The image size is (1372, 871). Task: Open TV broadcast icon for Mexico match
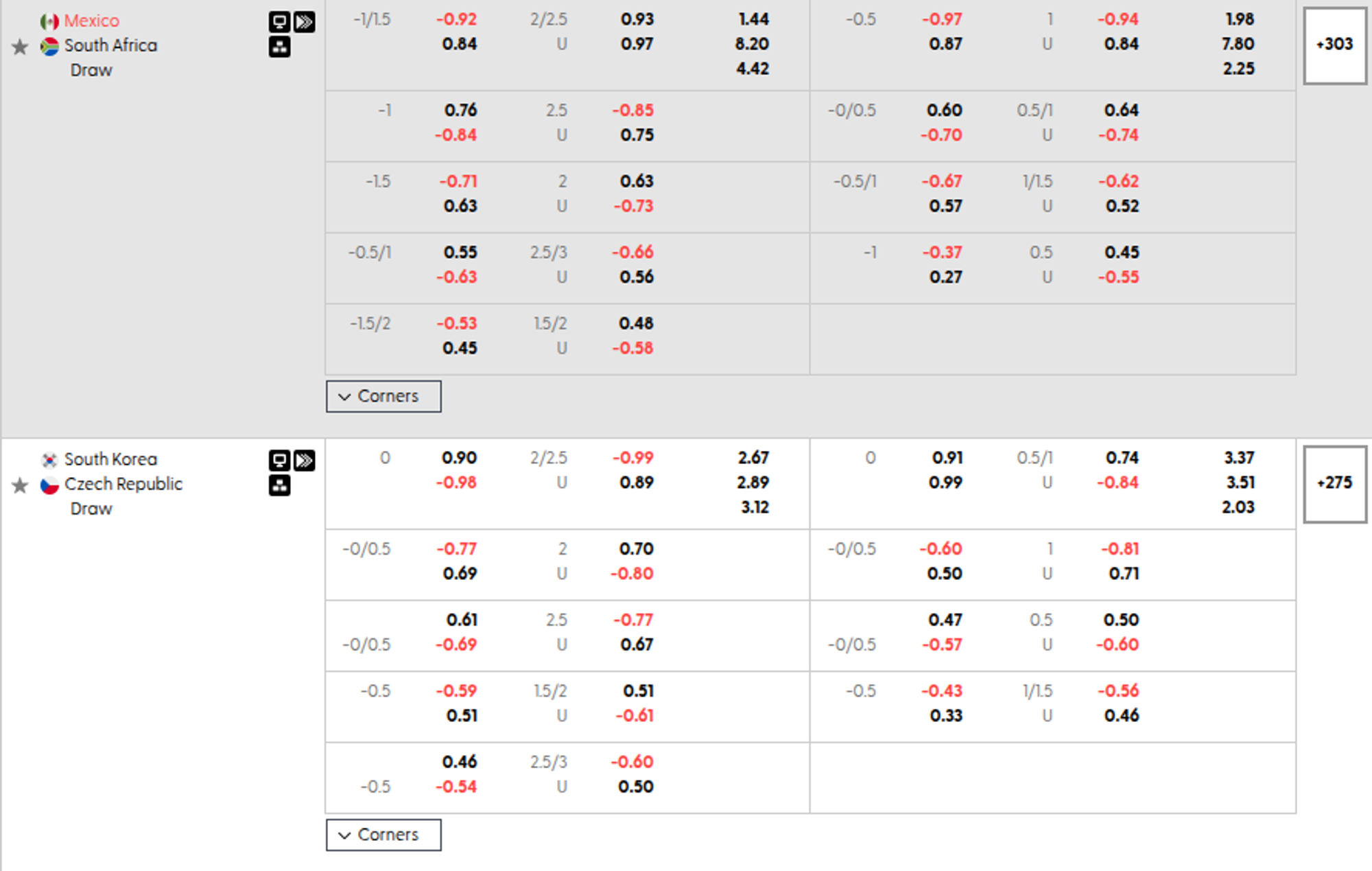[279, 22]
